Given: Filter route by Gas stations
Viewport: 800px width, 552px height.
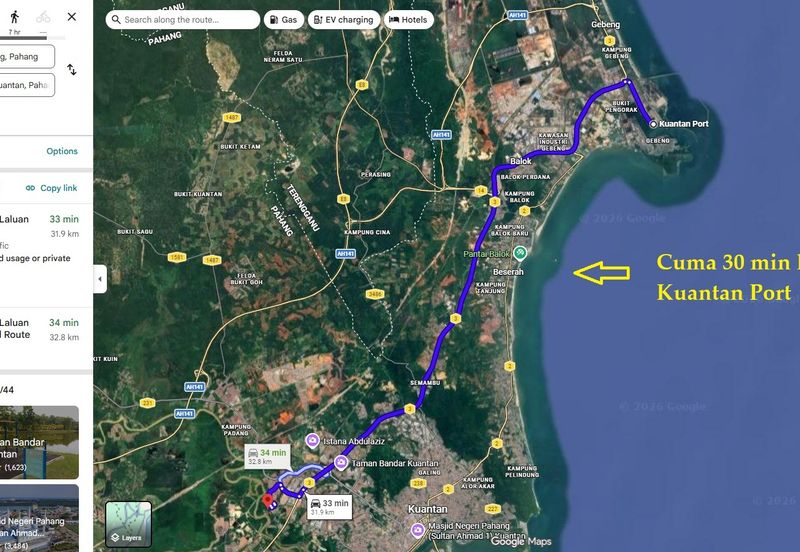Looking at the screenshot, I should click(284, 19).
